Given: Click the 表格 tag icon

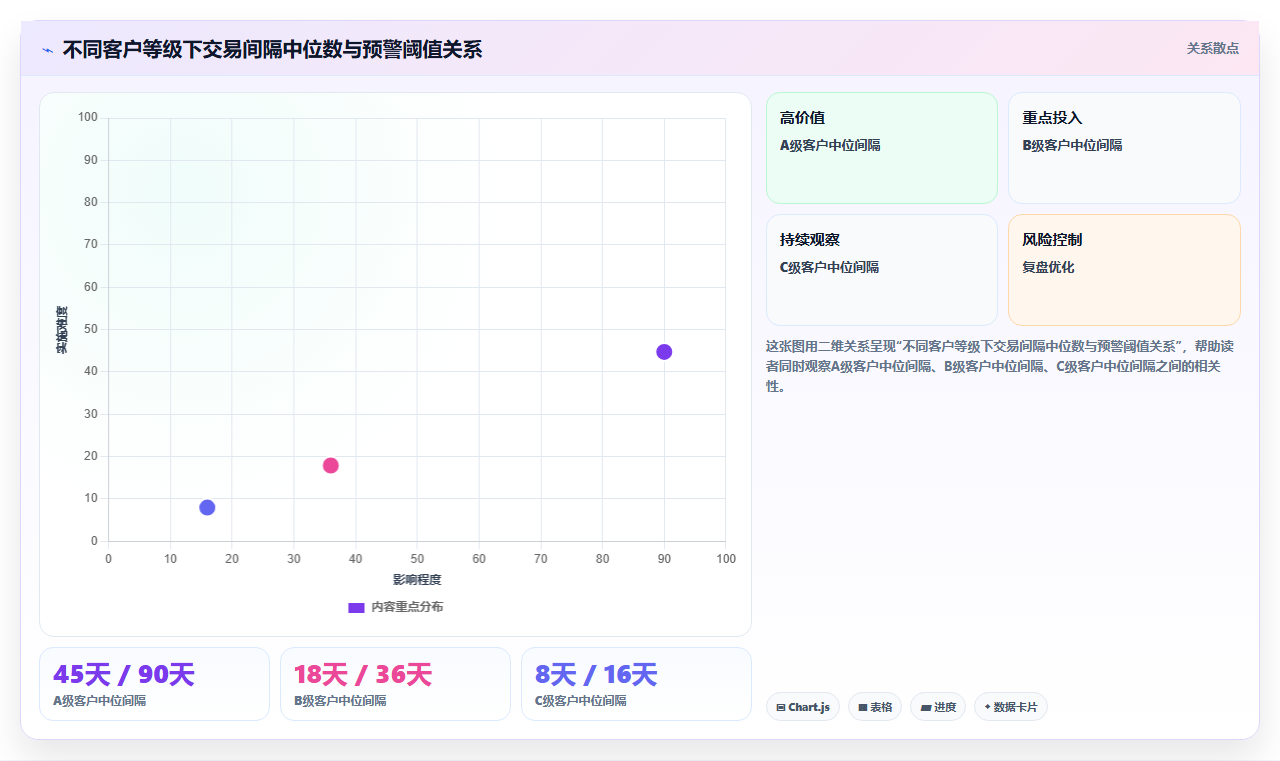Looking at the screenshot, I should click(x=863, y=707).
